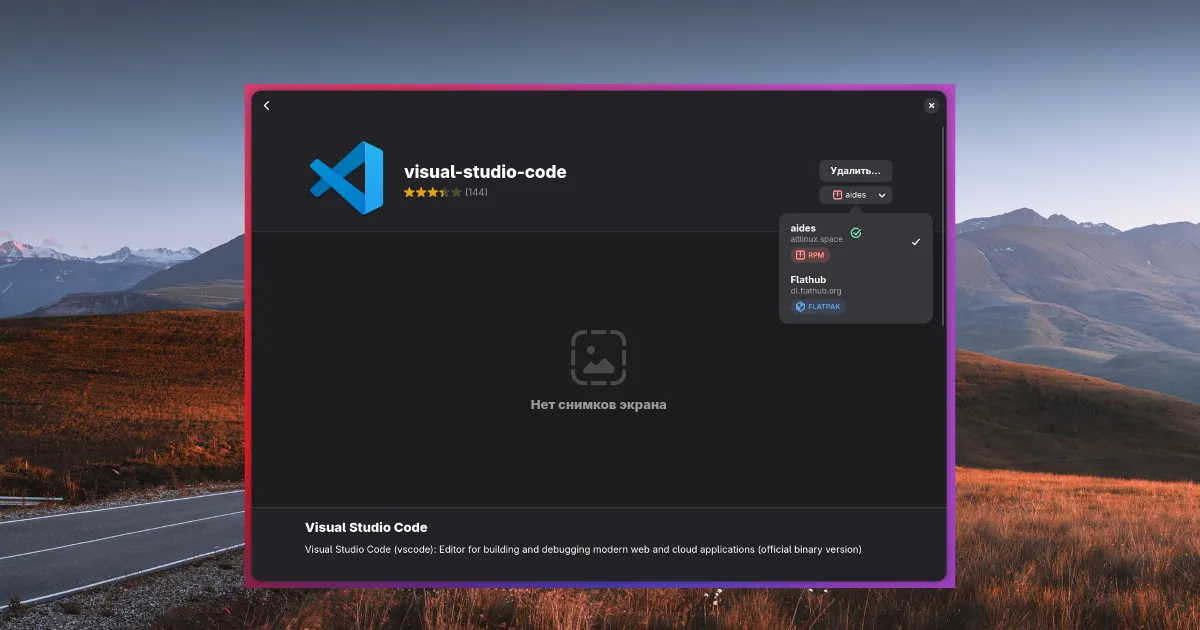This screenshot has width=1200, height=630.
Task: Click the blue FLATPAK package badge
Action: (818, 307)
